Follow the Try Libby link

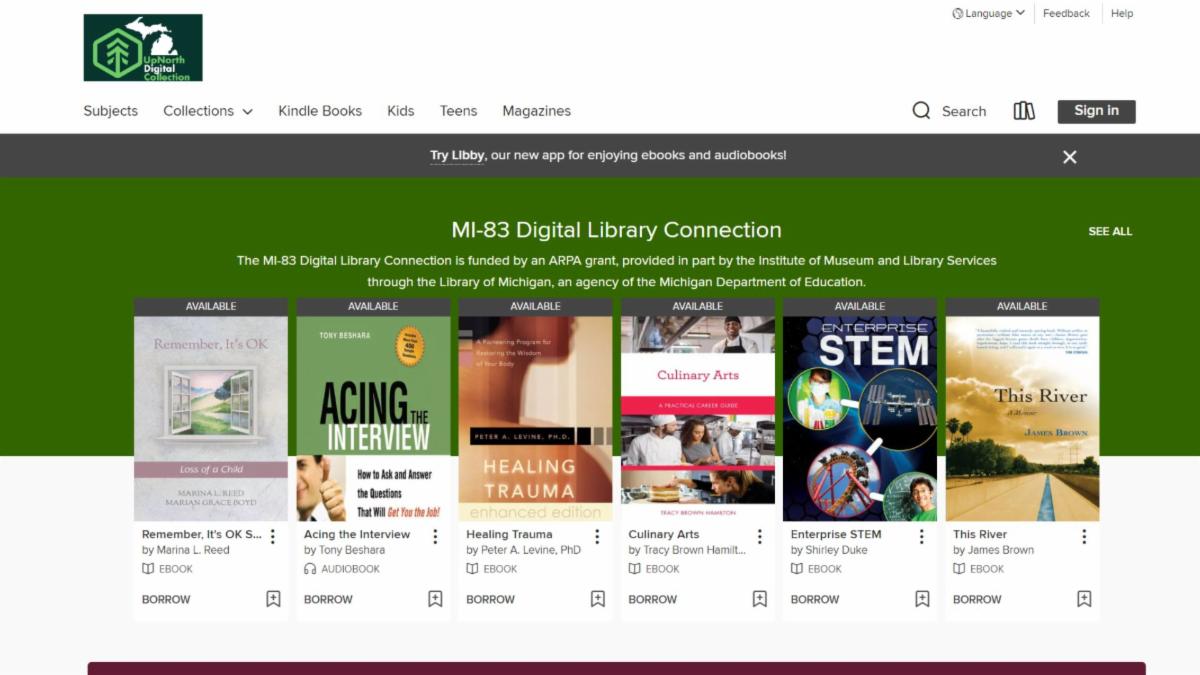tap(457, 156)
